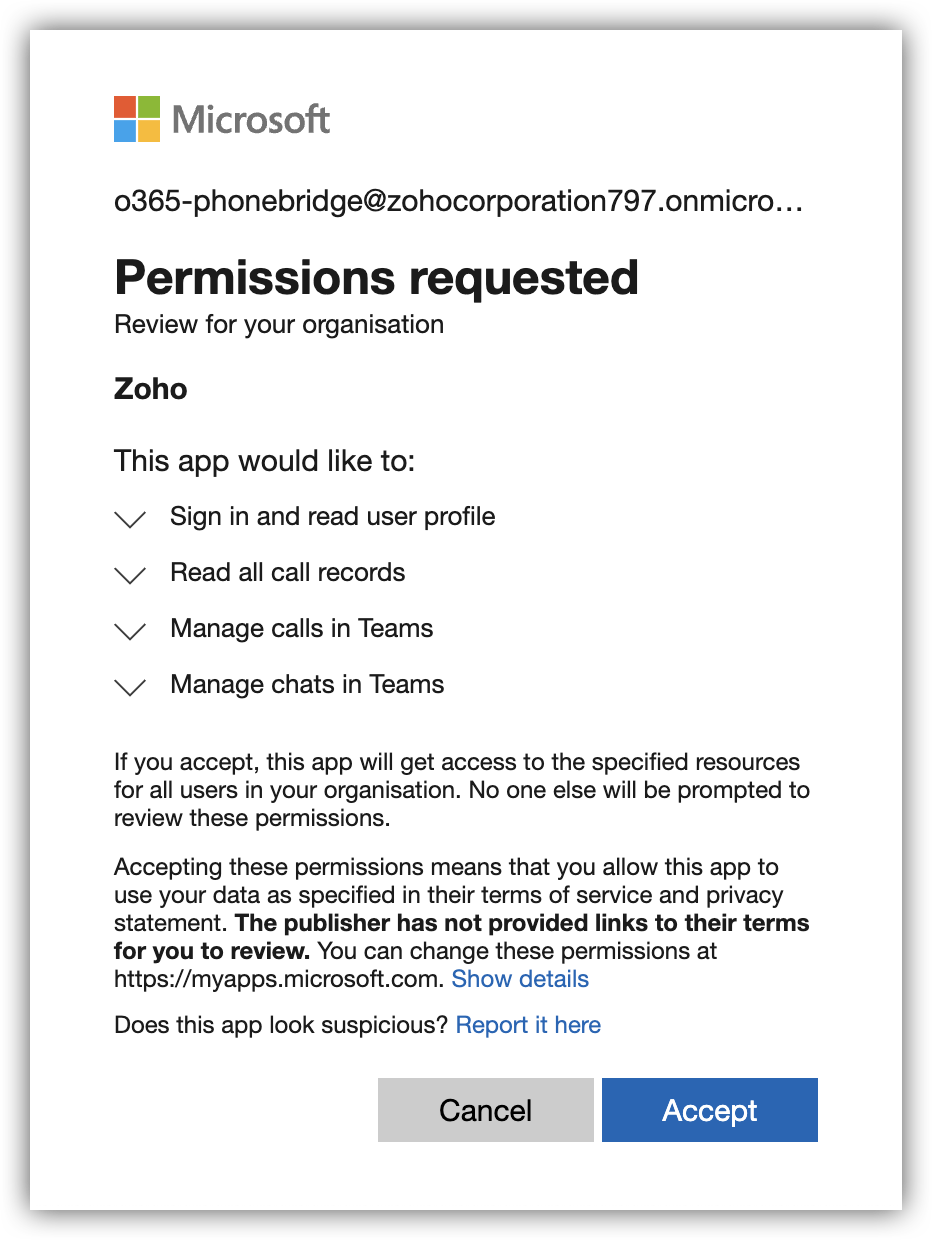The width and height of the screenshot is (932, 1240).
Task: Click the myapps.microsoft.com URL text
Action: (x=278, y=979)
